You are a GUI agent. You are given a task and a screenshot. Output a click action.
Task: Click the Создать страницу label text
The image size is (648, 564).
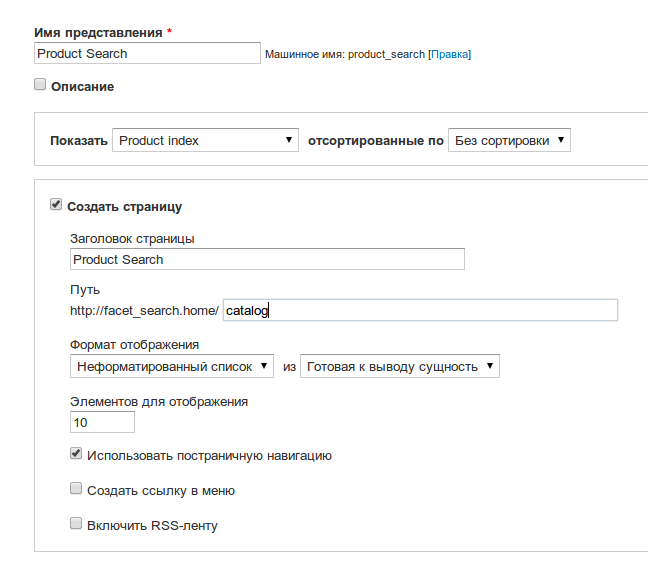pyautogui.click(x=124, y=207)
